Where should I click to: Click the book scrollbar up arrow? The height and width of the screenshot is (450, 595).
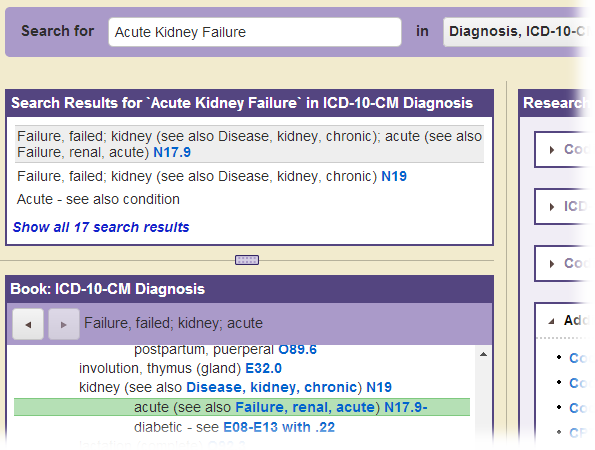point(483,354)
